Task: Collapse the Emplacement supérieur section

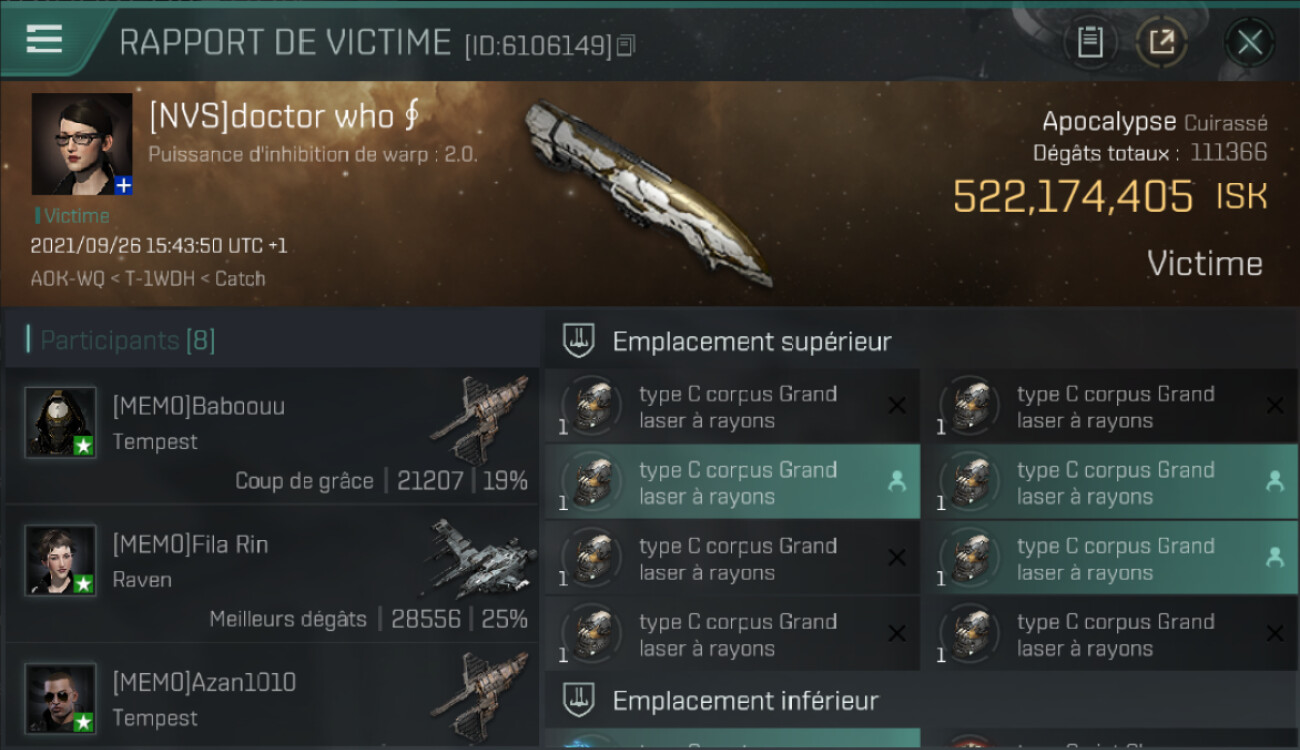Action: pyautogui.click(x=752, y=341)
